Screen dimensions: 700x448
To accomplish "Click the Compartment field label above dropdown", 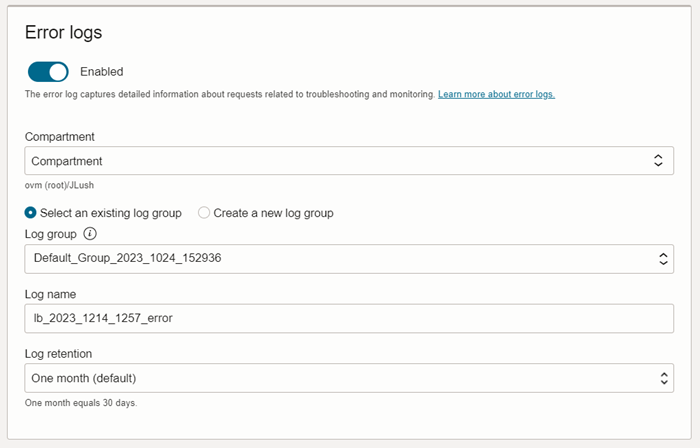I will click(60, 137).
